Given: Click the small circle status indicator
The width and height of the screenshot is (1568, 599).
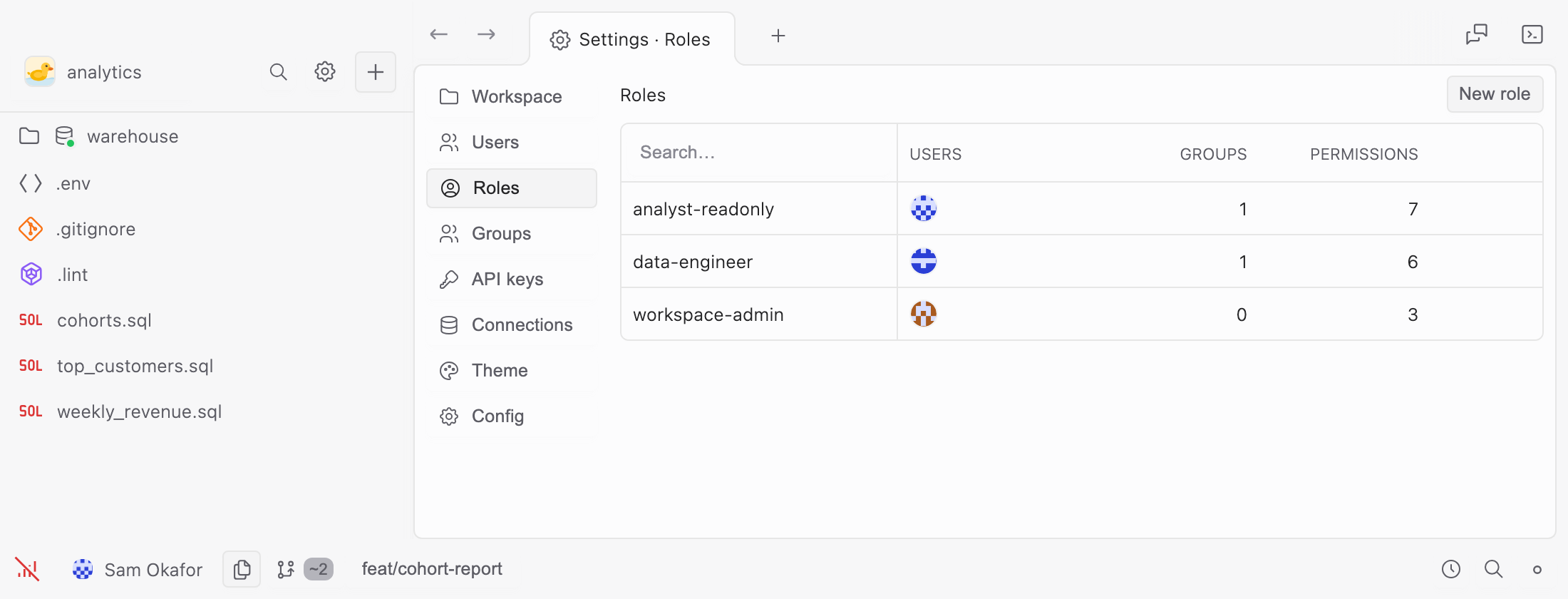Looking at the screenshot, I should click(x=1537, y=570).
